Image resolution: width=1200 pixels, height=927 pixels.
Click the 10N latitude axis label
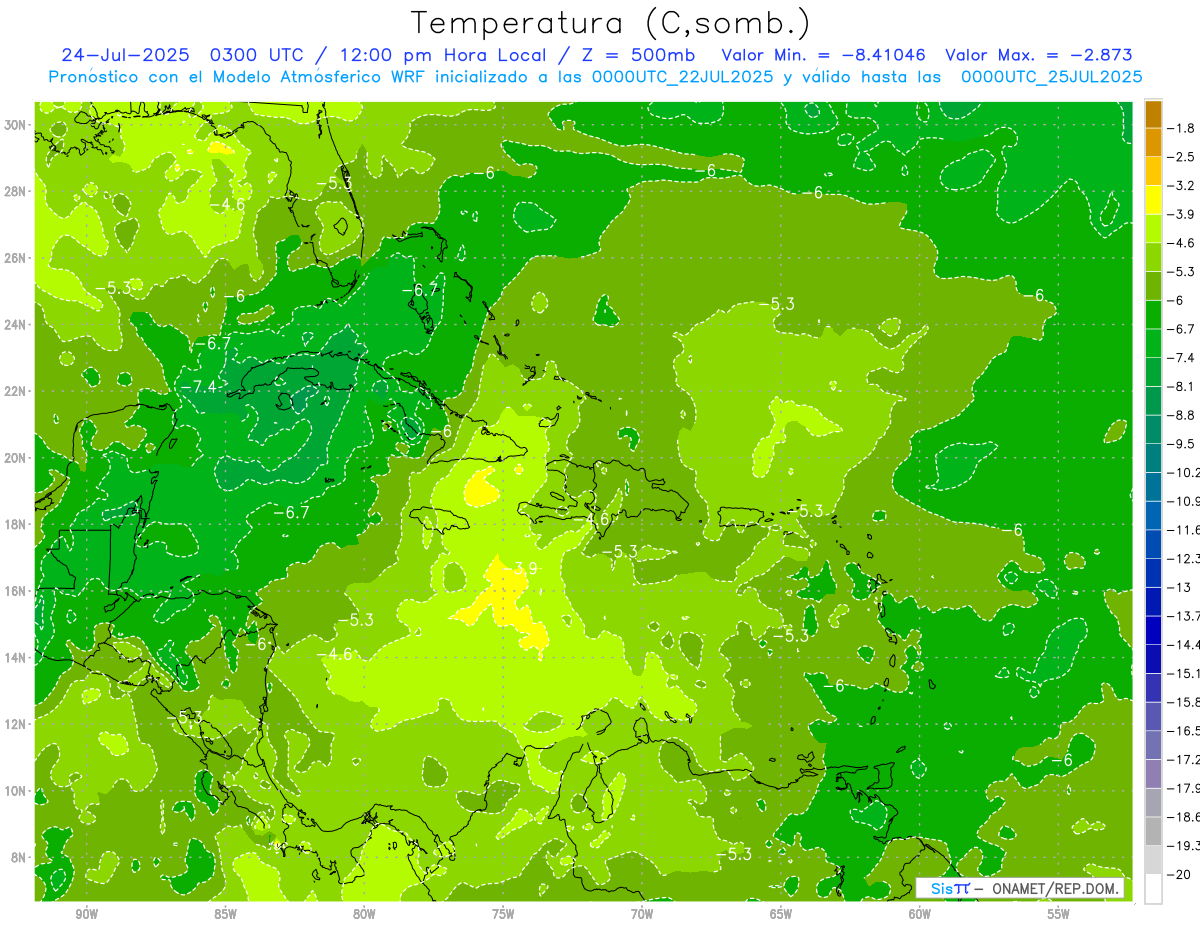16,791
